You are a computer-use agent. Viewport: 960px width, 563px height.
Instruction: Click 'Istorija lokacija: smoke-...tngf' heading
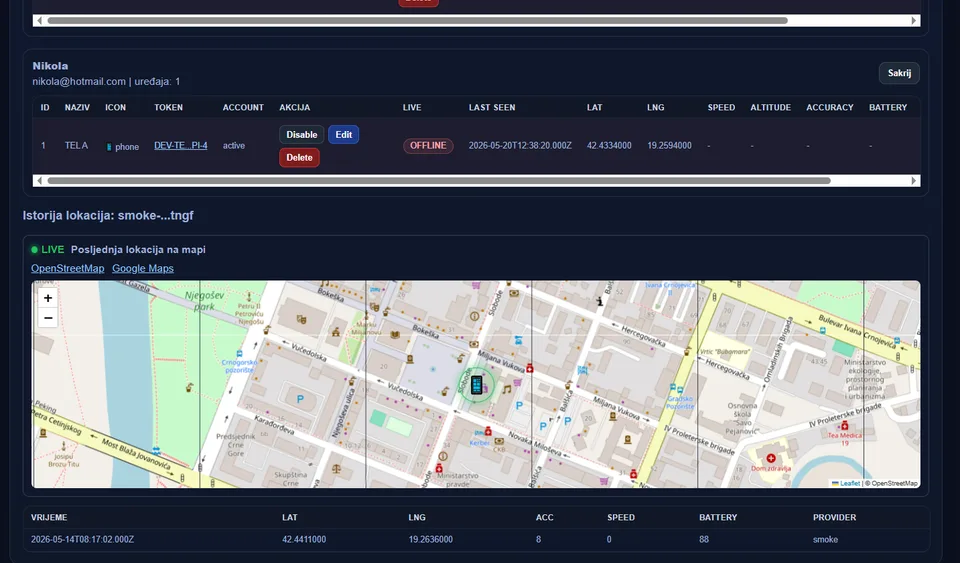[108, 215]
